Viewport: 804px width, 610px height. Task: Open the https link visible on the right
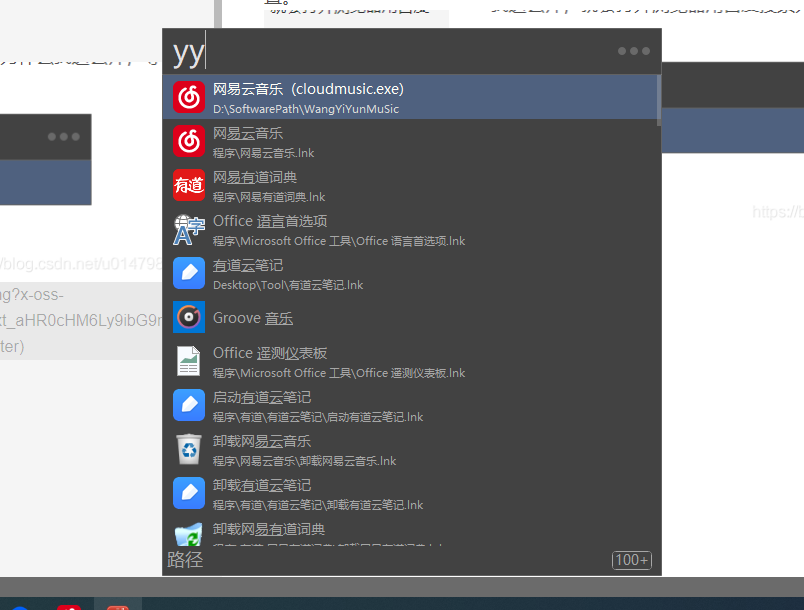point(777,212)
